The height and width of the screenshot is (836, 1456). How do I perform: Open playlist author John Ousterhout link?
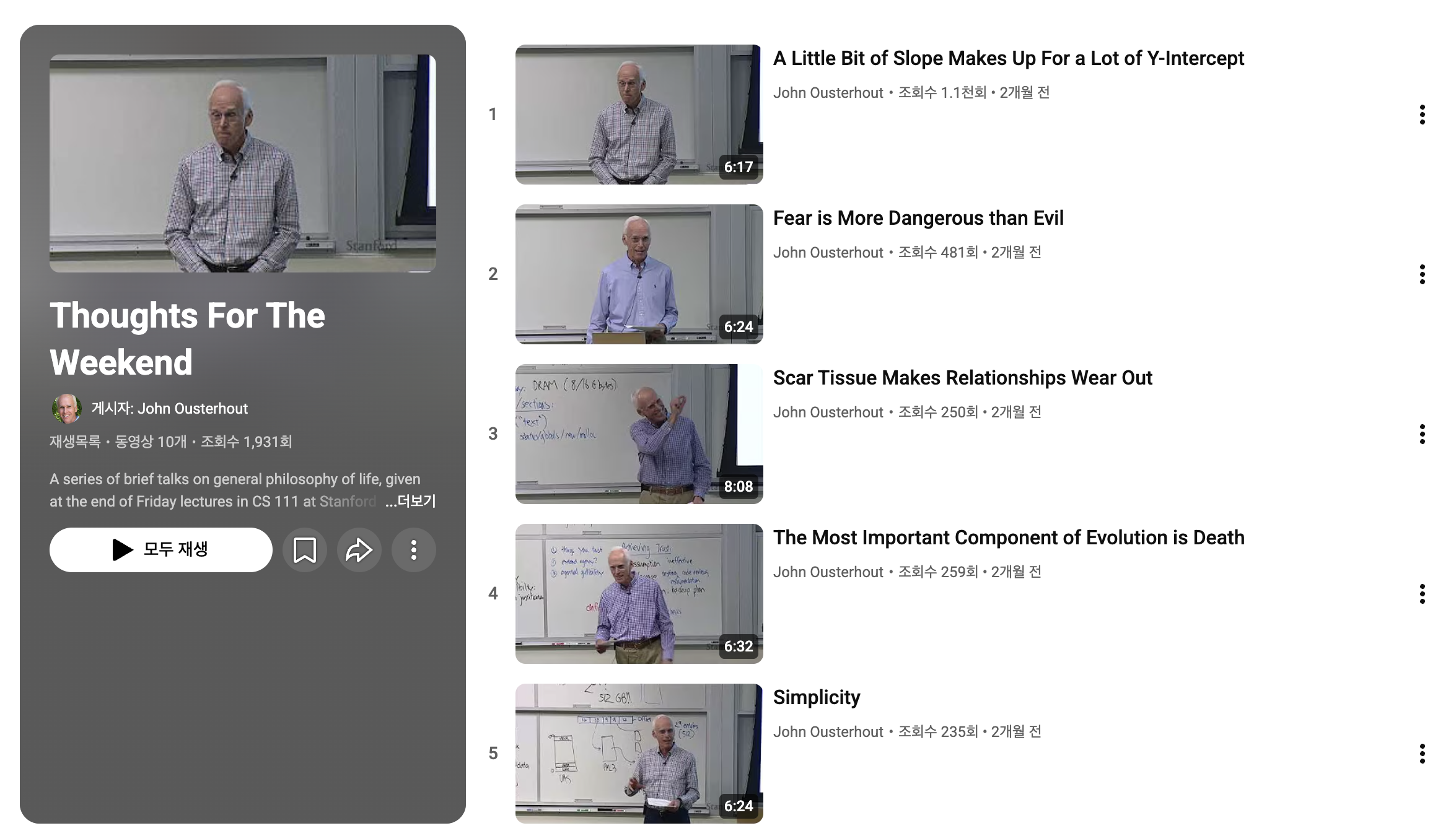[192, 409]
